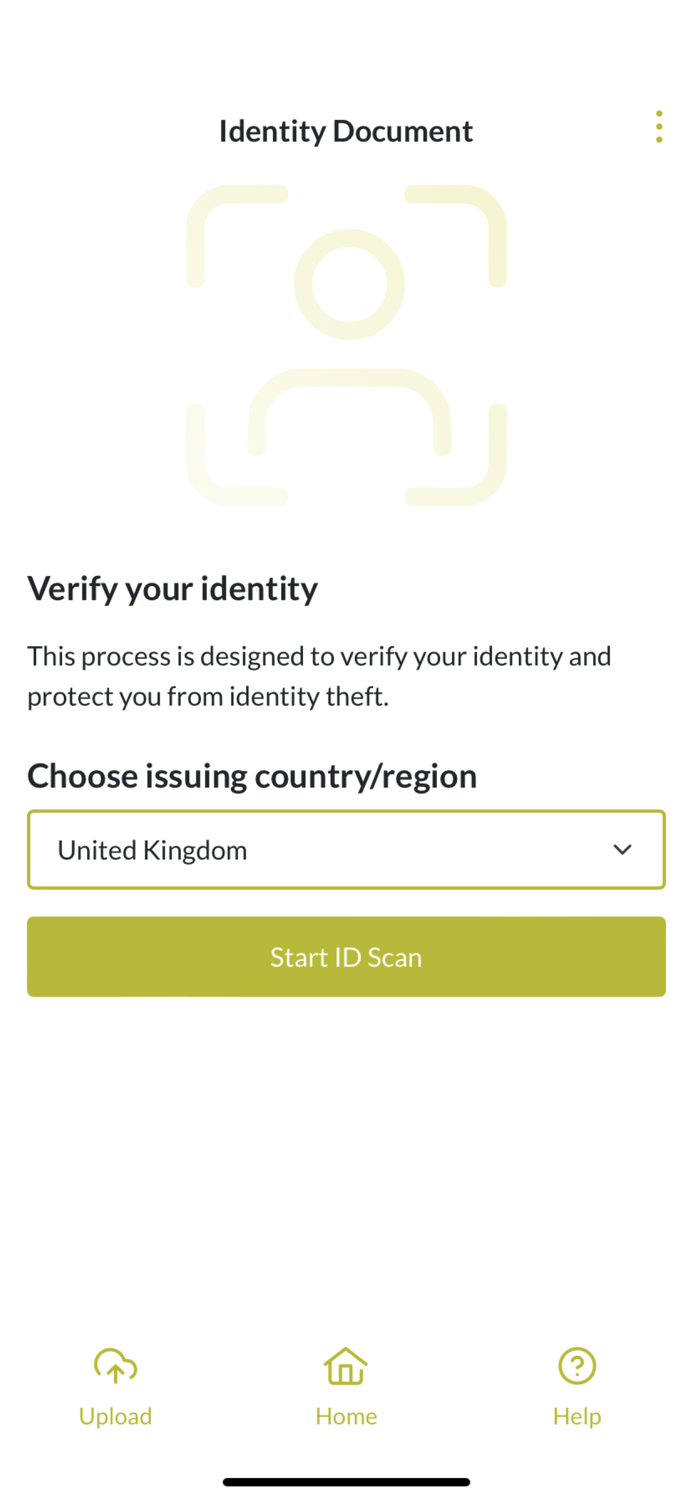Go to the Home tab label
This screenshot has height=1500, width=693.
click(x=346, y=1416)
